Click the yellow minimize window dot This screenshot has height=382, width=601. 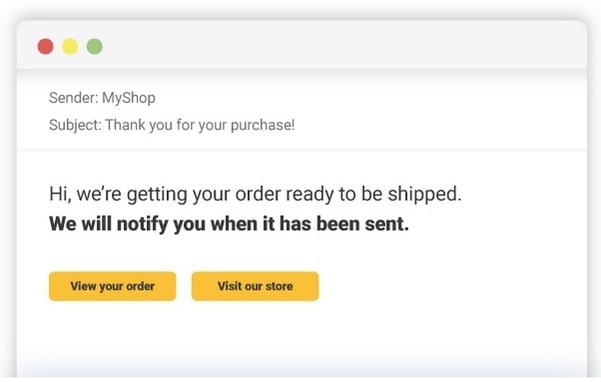tap(70, 47)
